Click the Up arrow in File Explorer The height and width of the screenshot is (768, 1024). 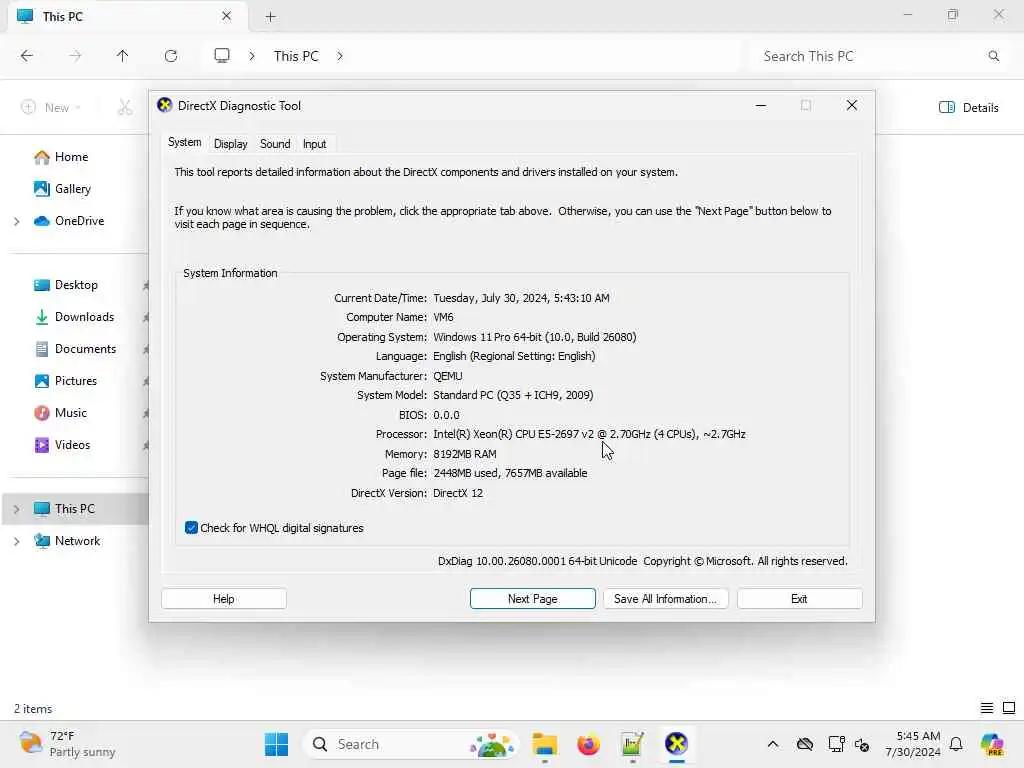123,56
